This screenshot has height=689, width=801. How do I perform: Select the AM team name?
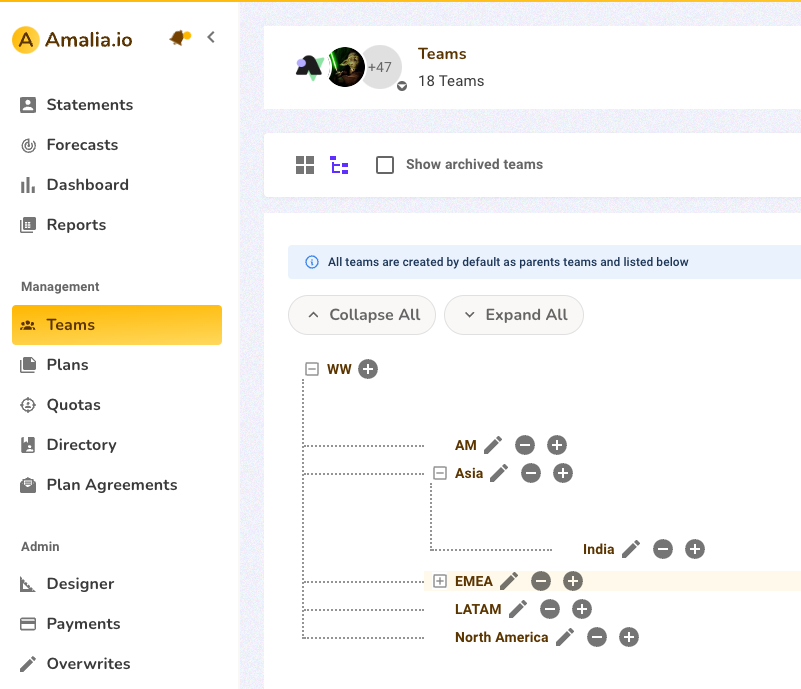466,445
